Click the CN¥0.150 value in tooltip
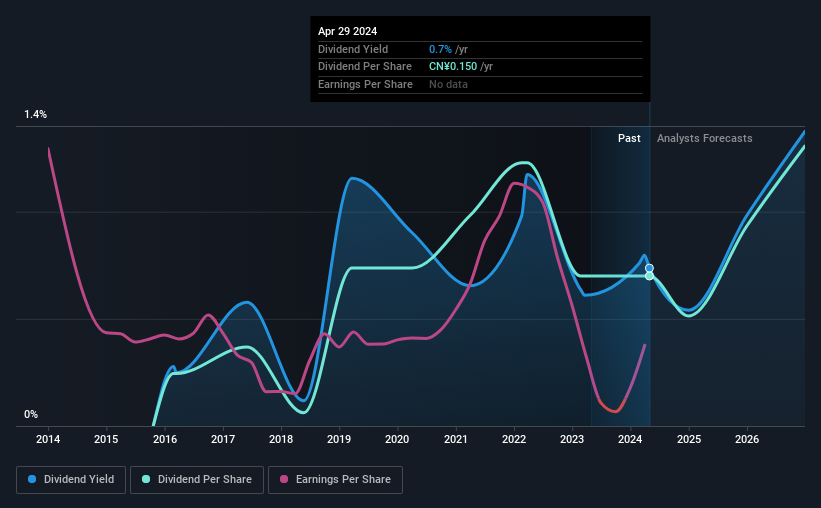 tap(453, 67)
